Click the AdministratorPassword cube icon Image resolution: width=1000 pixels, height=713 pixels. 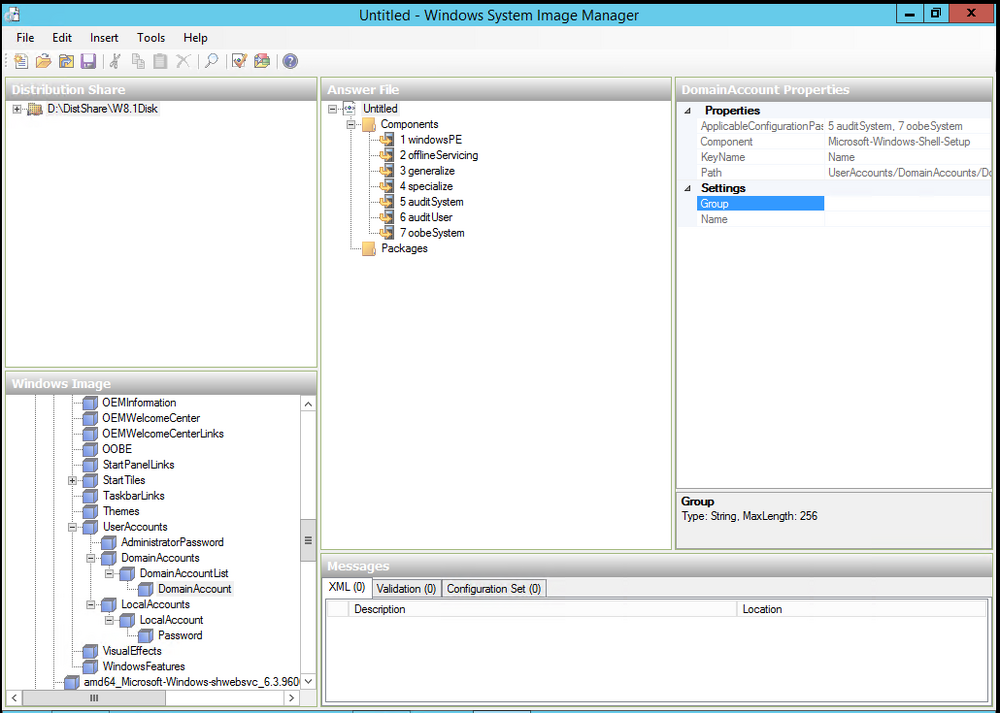pyautogui.click(x=109, y=543)
